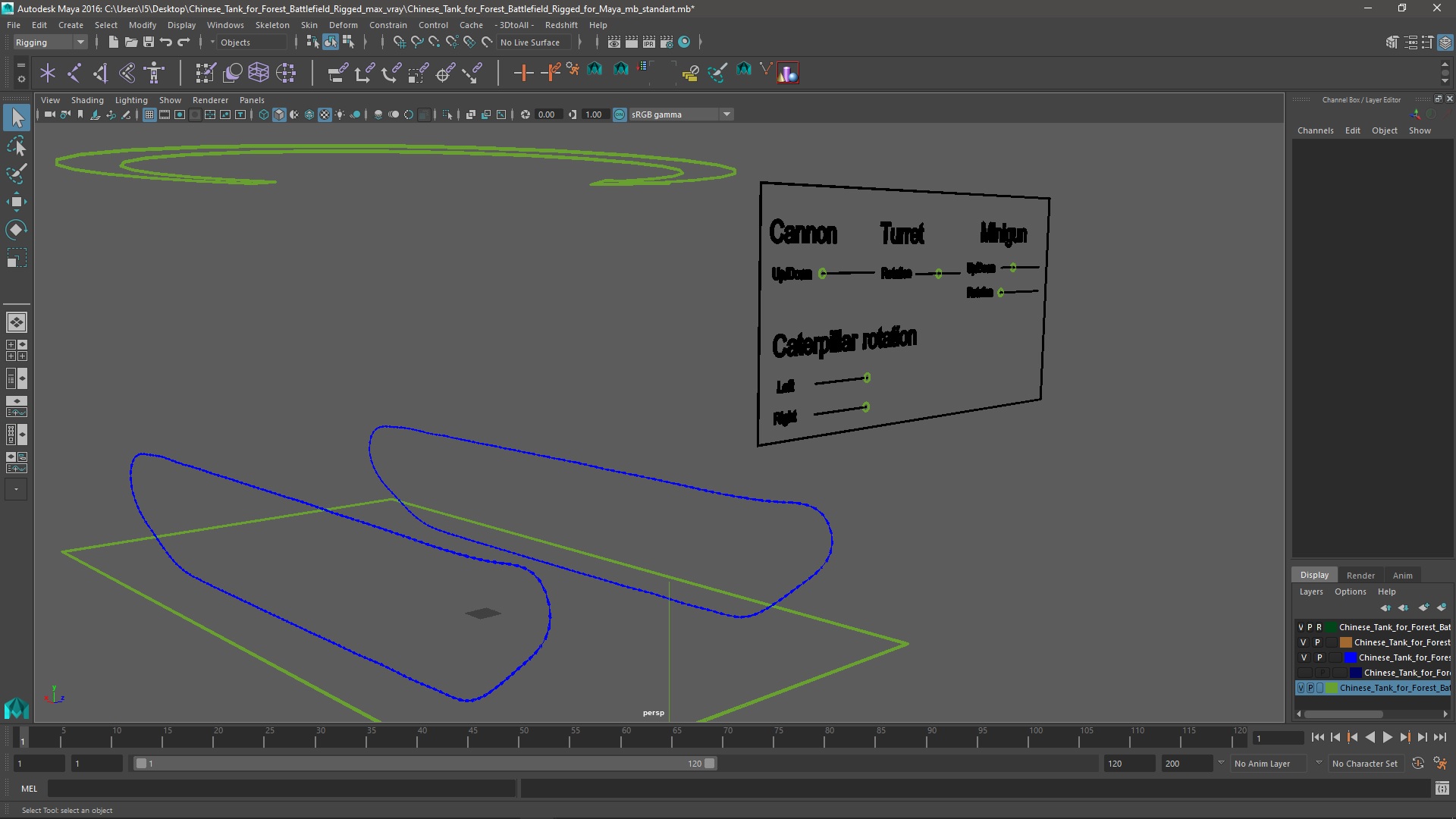Click the play forwards button
Image resolution: width=1456 pixels, height=819 pixels.
point(1387,737)
